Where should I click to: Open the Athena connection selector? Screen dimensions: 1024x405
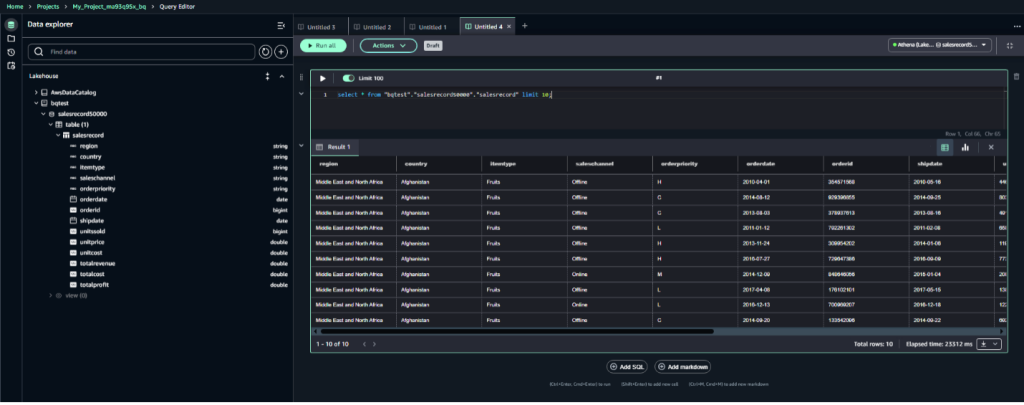click(x=940, y=45)
